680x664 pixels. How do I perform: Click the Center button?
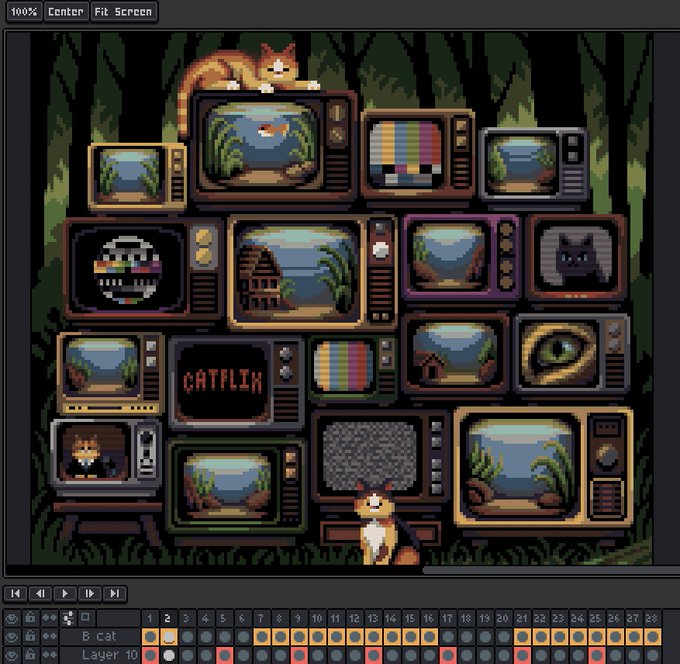[66, 11]
